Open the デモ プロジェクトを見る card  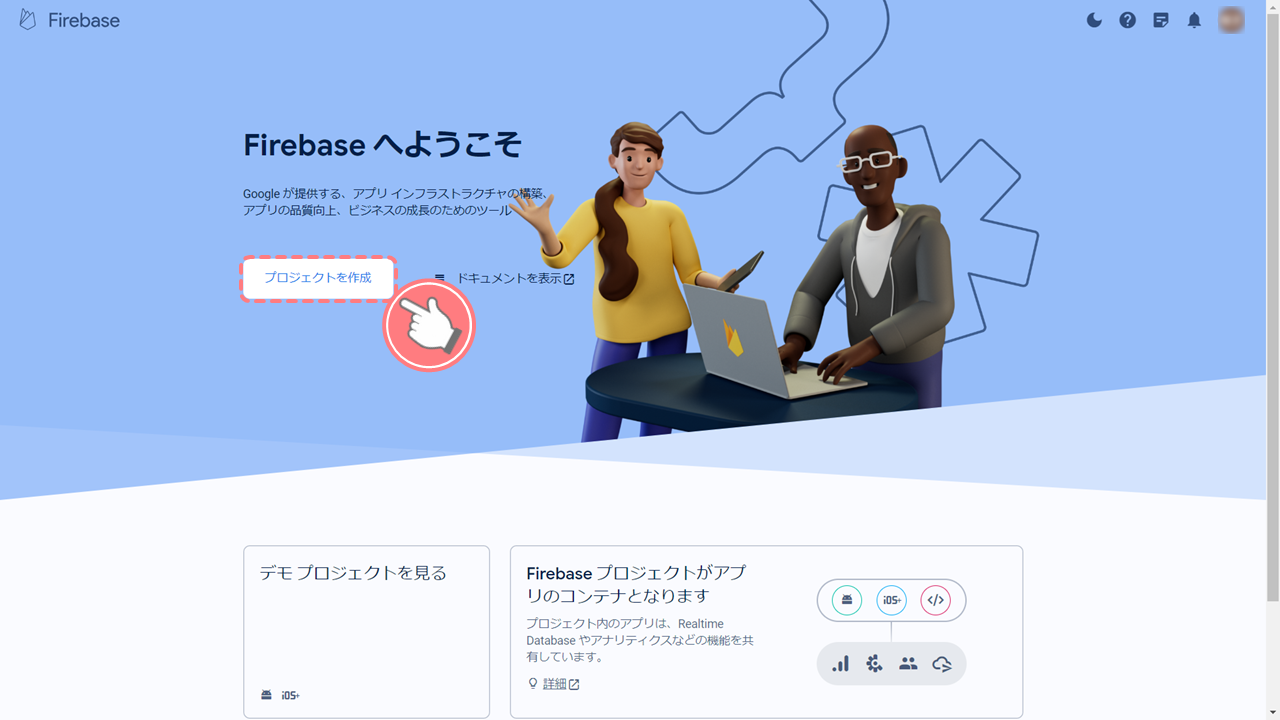tap(366, 631)
